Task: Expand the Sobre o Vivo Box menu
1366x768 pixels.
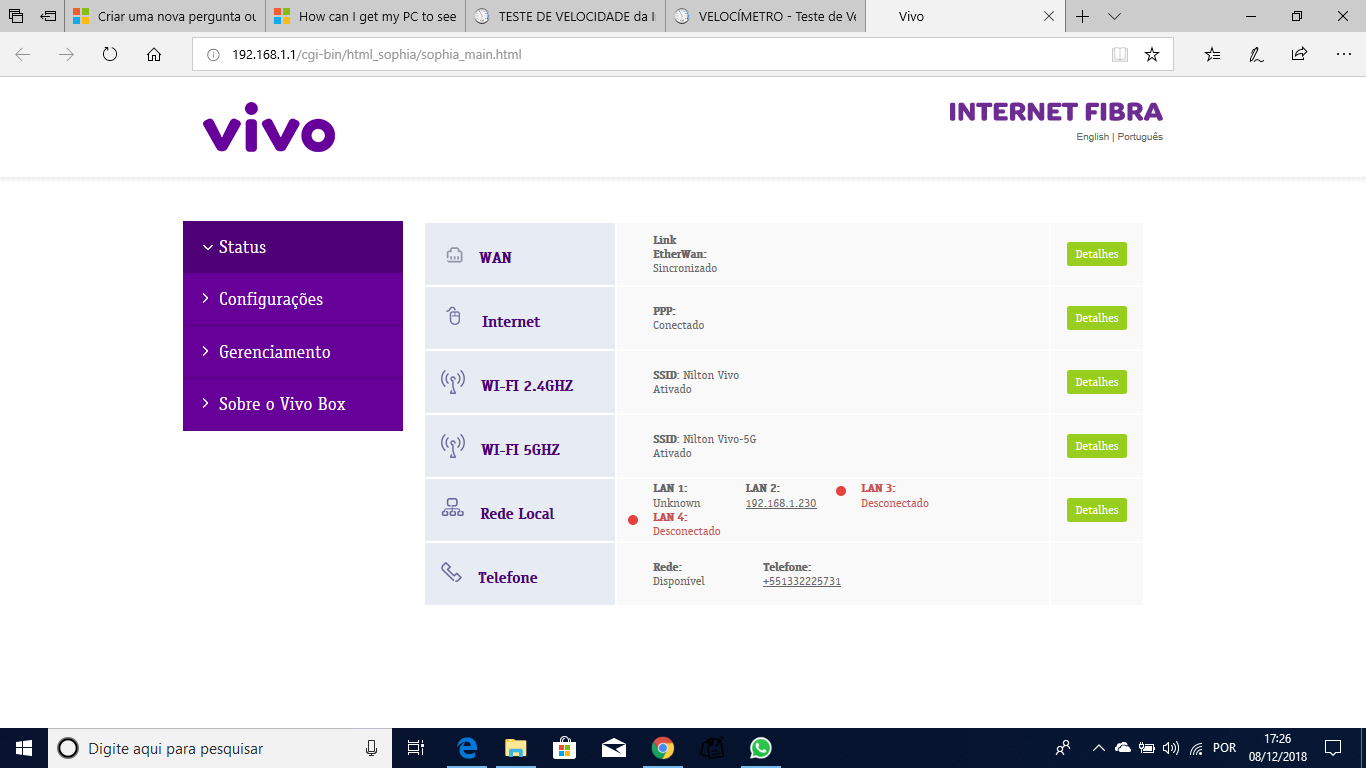Action: tap(293, 404)
